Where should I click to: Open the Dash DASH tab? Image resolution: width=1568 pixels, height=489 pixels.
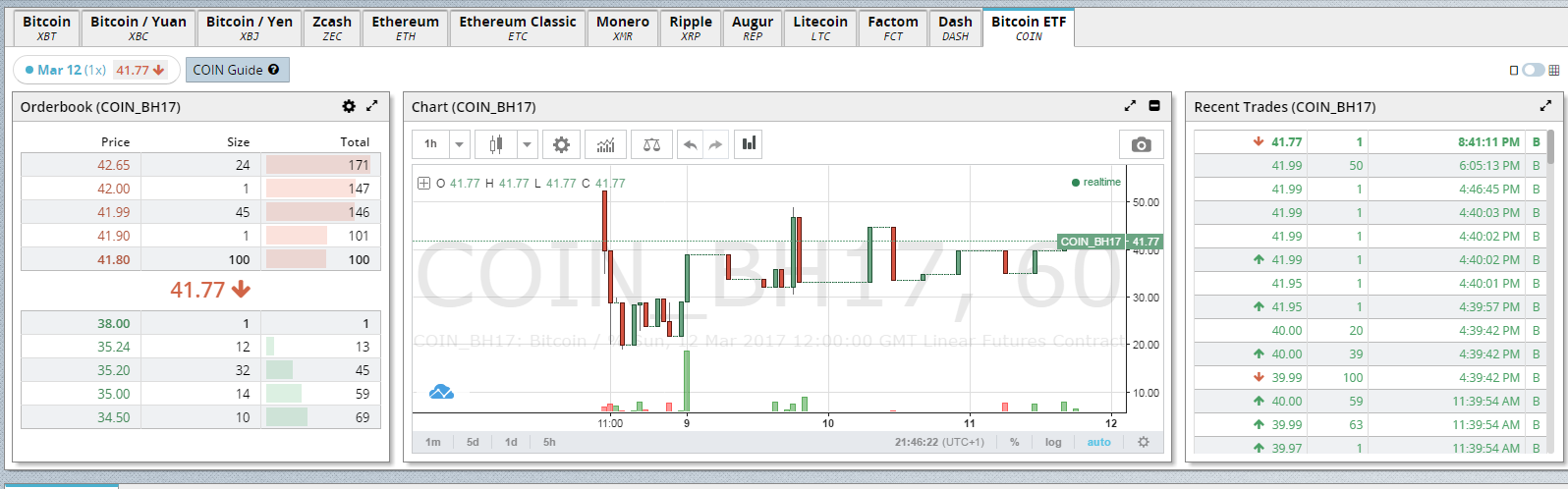[x=955, y=28]
